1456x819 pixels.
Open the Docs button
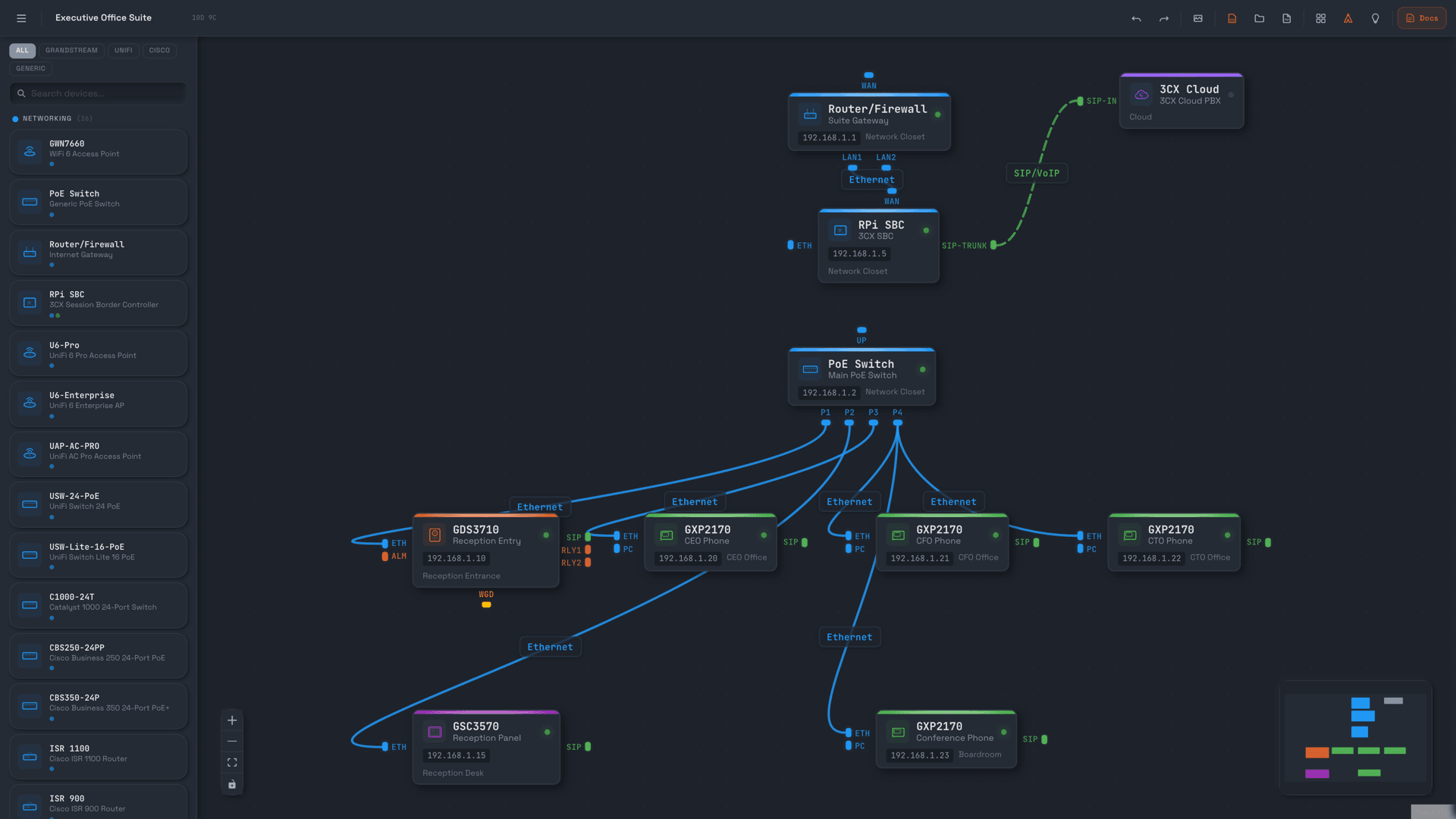coord(1422,18)
